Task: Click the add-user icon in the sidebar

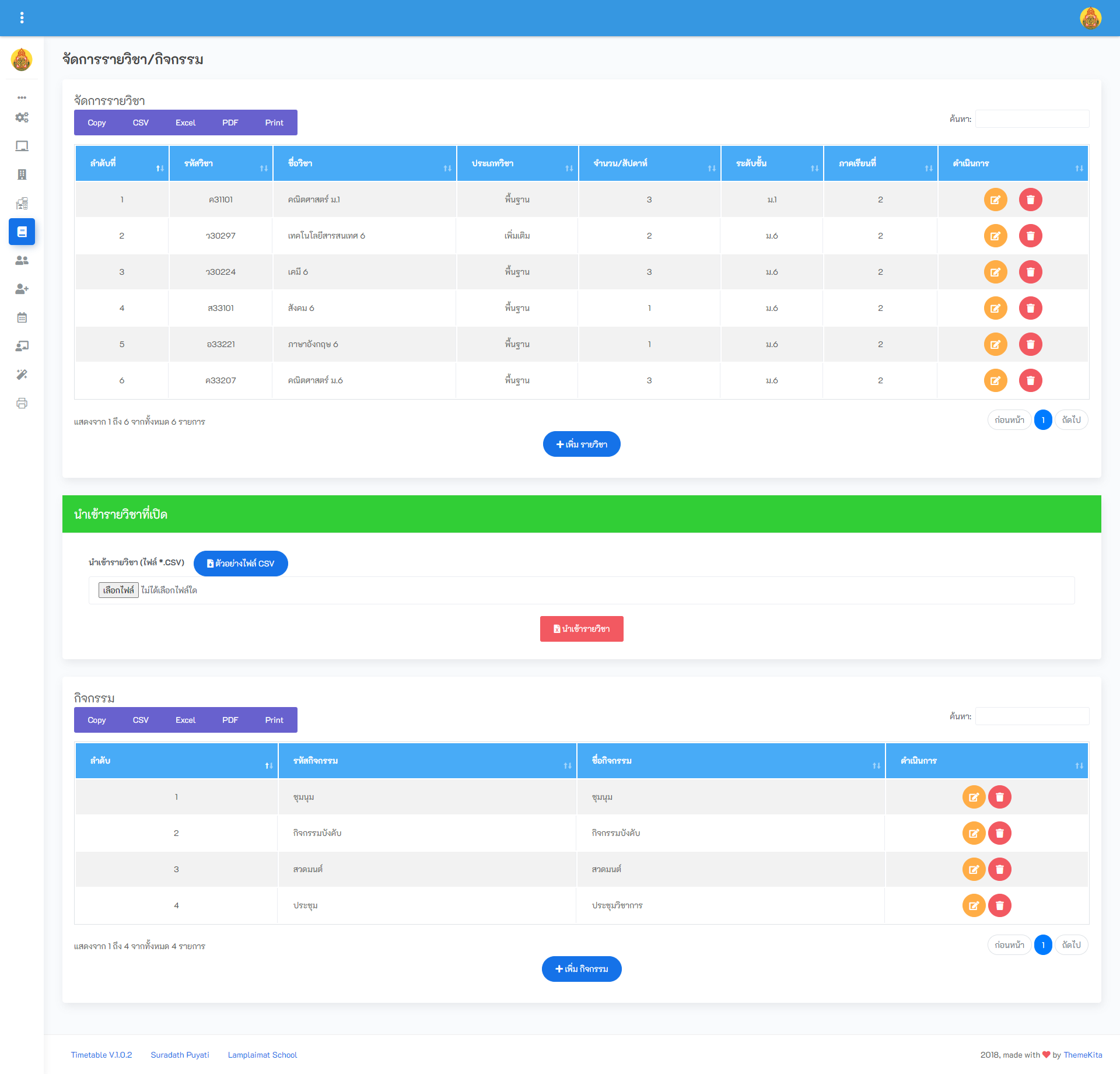Action: [22, 289]
